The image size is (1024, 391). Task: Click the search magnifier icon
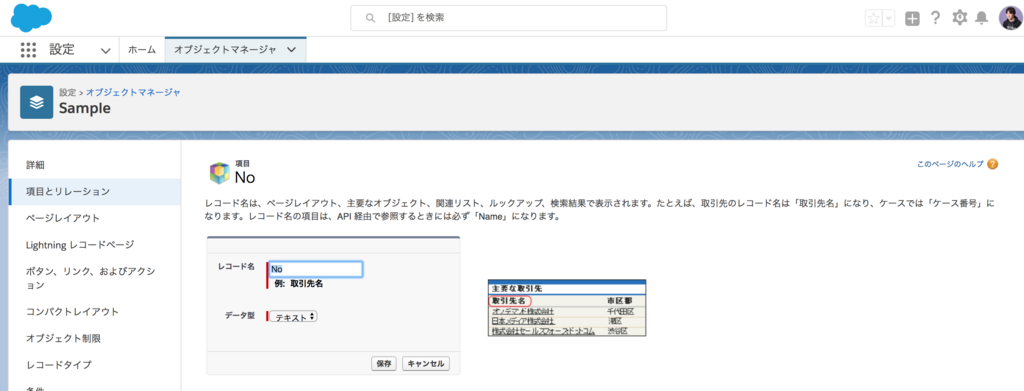[x=371, y=18]
